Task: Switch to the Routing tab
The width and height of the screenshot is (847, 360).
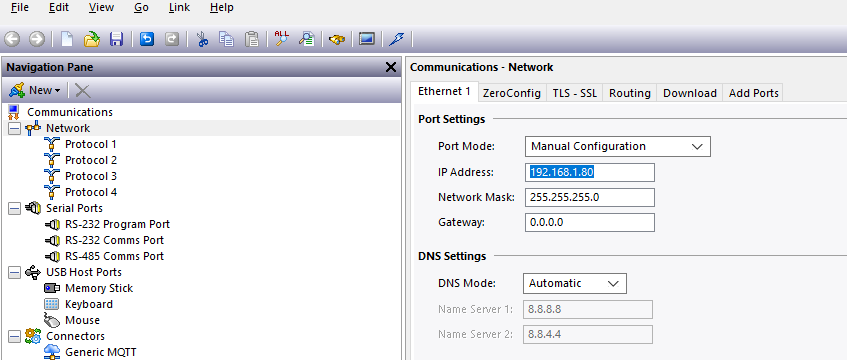Action: point(630,93)
